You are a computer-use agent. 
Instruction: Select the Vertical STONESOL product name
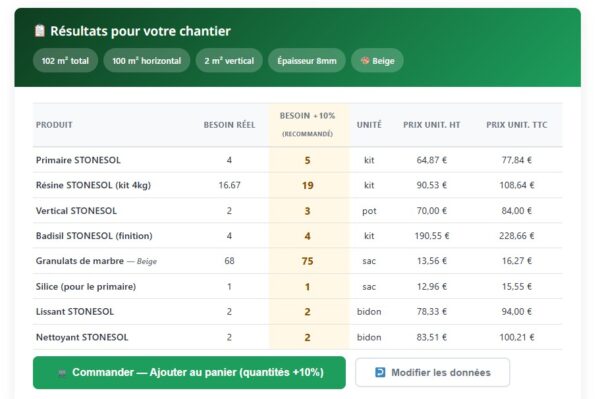(76, 211)
